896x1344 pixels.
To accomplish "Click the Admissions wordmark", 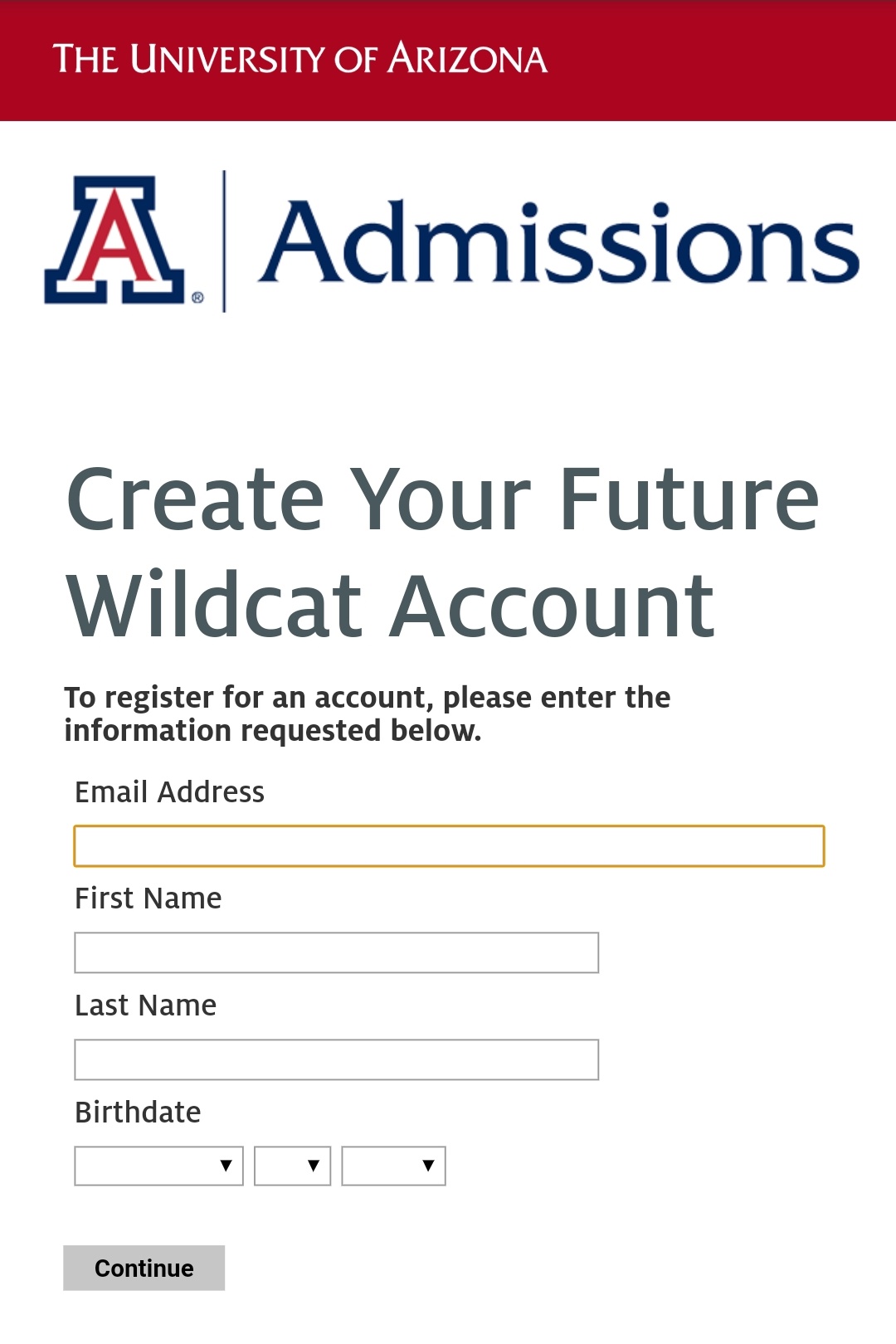I will tap(558, 242).
